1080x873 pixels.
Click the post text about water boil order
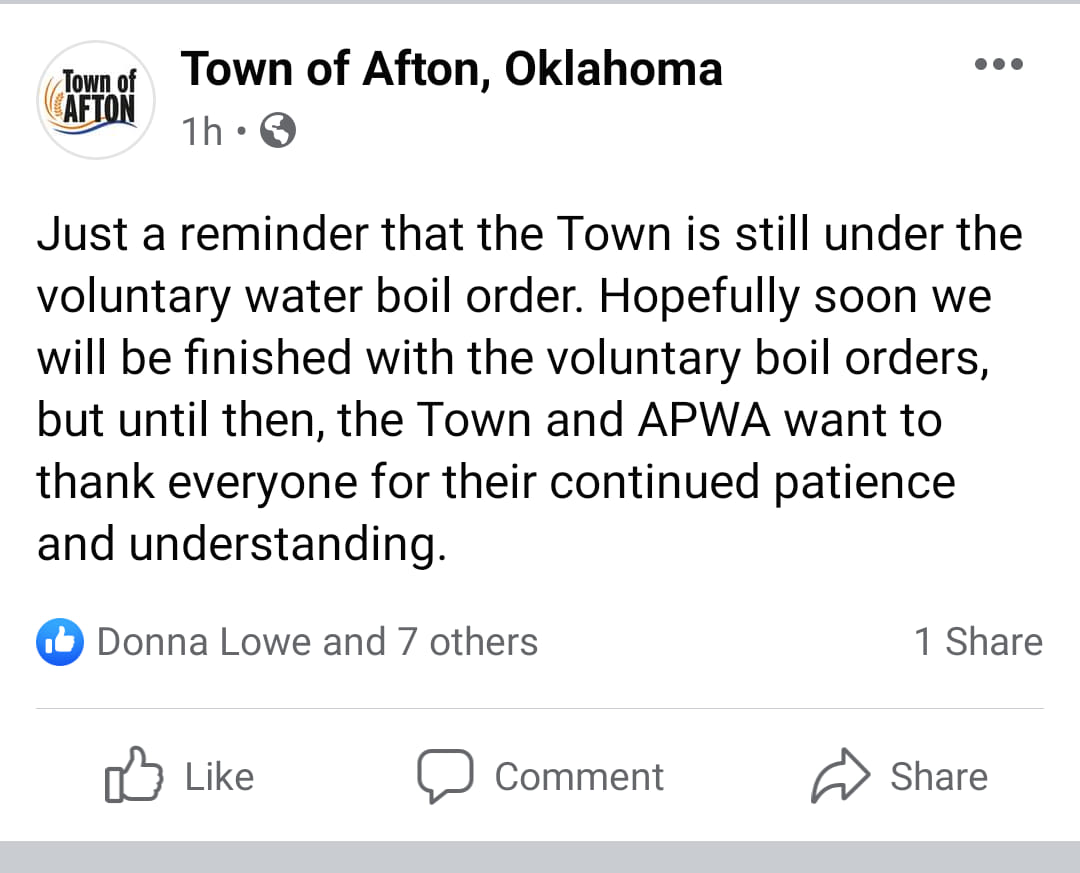tap(530, 389)
